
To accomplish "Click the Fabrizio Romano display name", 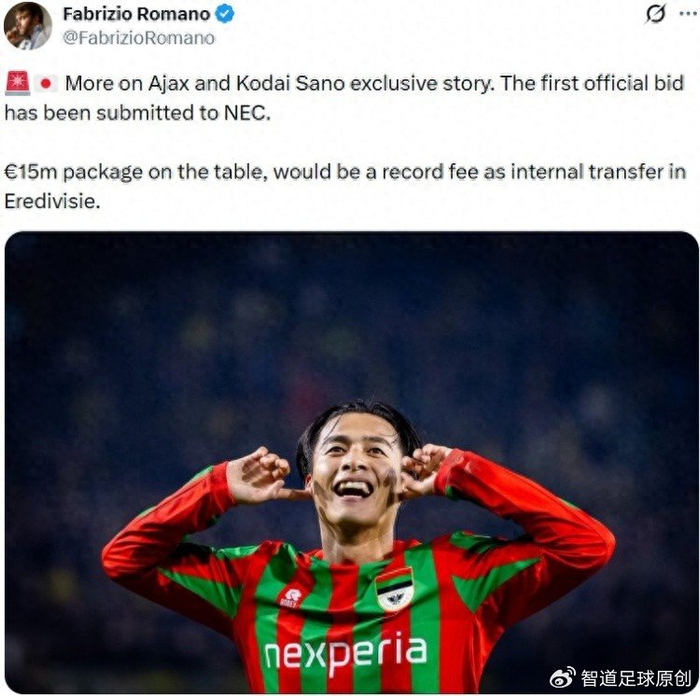I will point(137,14).
